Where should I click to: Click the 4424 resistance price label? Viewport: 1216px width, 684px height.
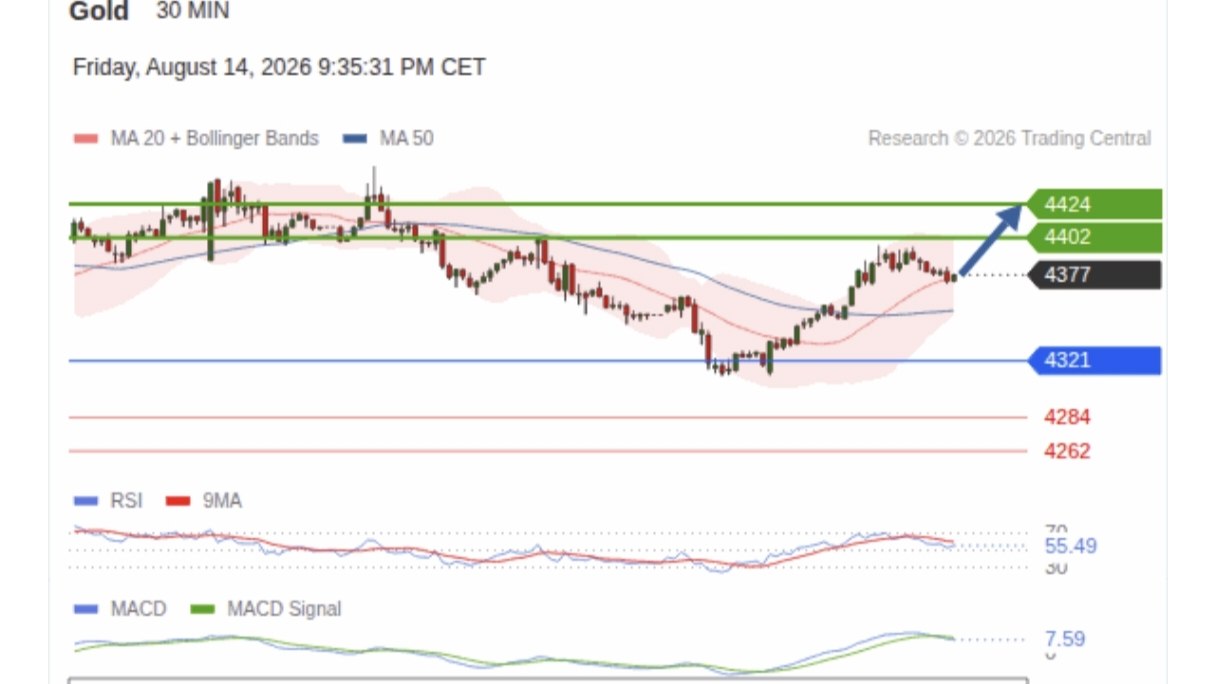[1094, 205]
